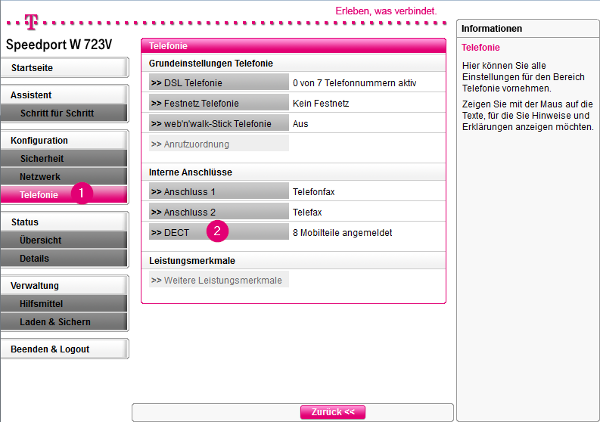Select the Status menu header

64,222
